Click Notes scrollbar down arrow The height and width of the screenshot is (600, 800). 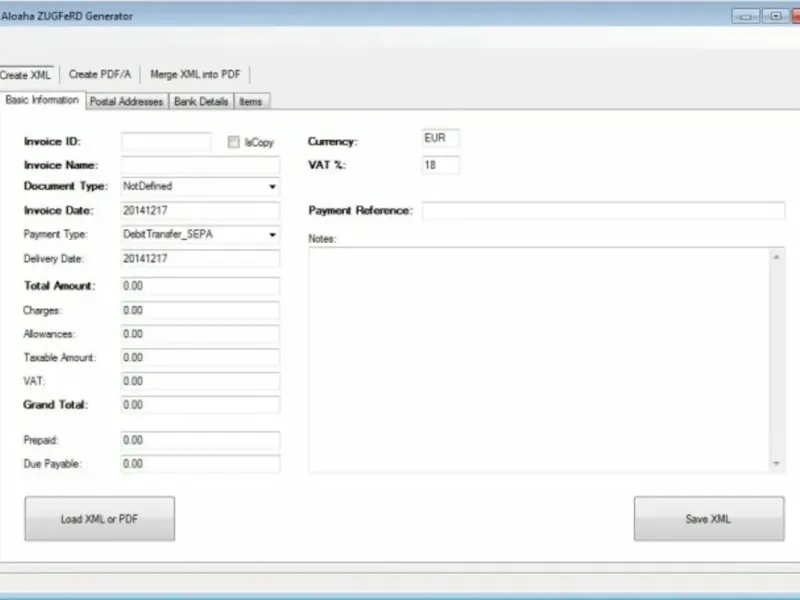point(776,463)
